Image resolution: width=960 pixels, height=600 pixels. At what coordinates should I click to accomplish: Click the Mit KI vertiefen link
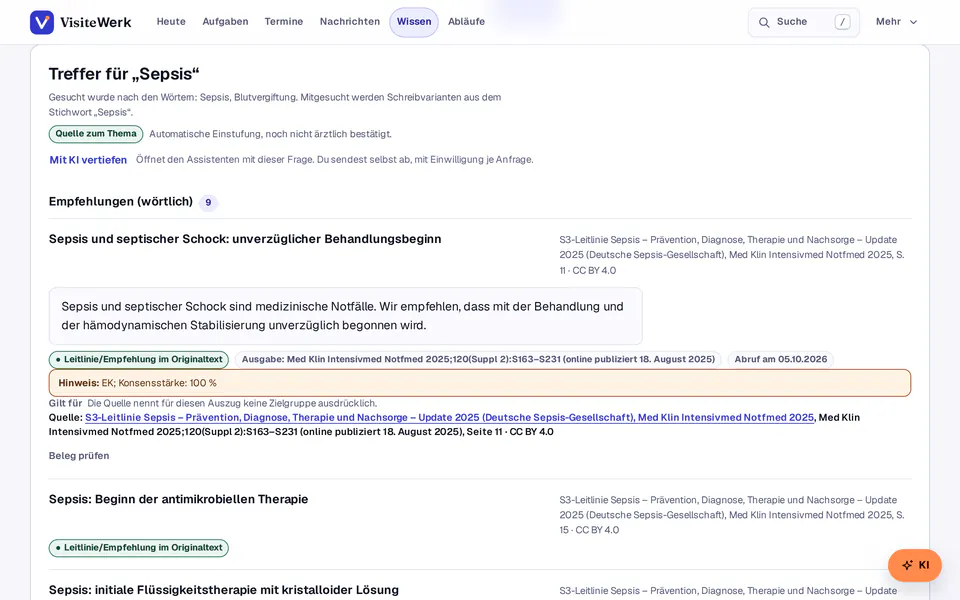pos(88,160)
